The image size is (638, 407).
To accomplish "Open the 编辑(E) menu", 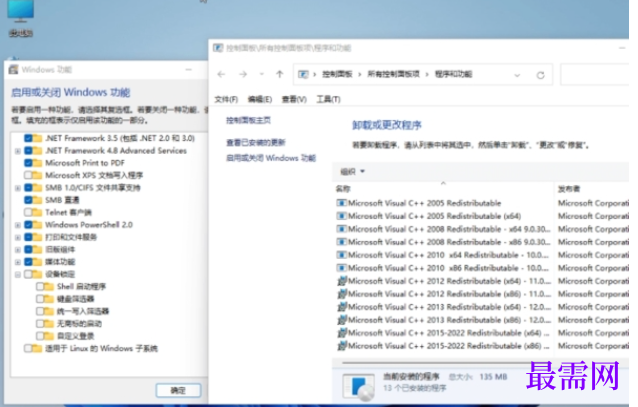I will point(260,99).
